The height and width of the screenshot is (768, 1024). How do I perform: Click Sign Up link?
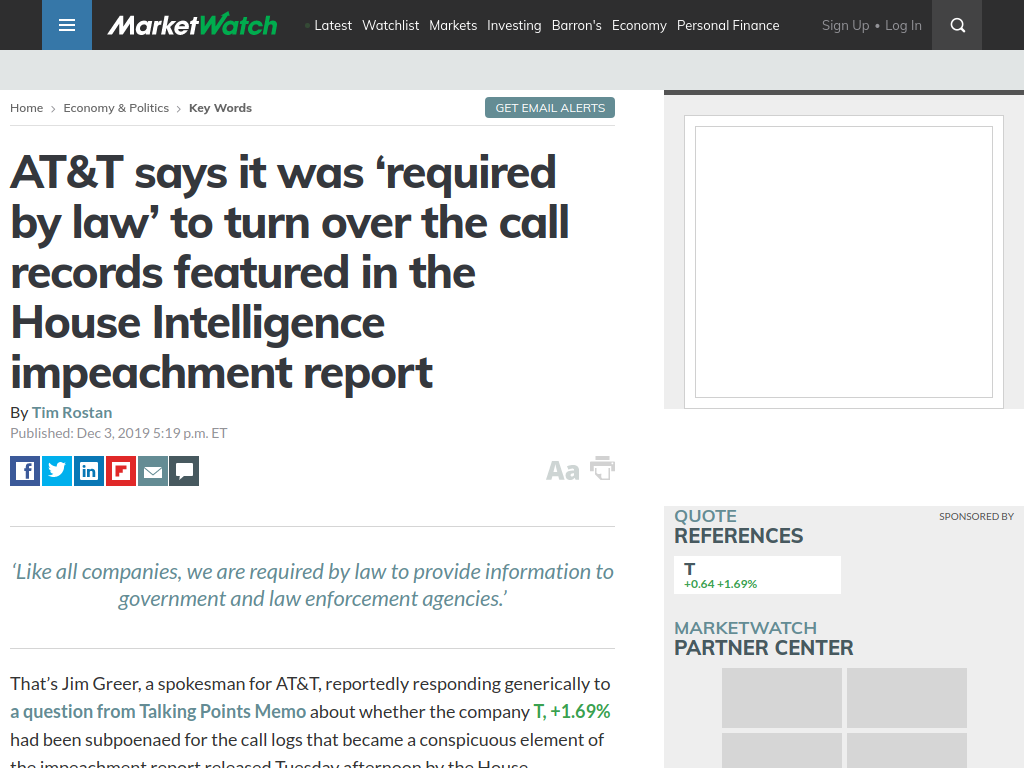845,25
